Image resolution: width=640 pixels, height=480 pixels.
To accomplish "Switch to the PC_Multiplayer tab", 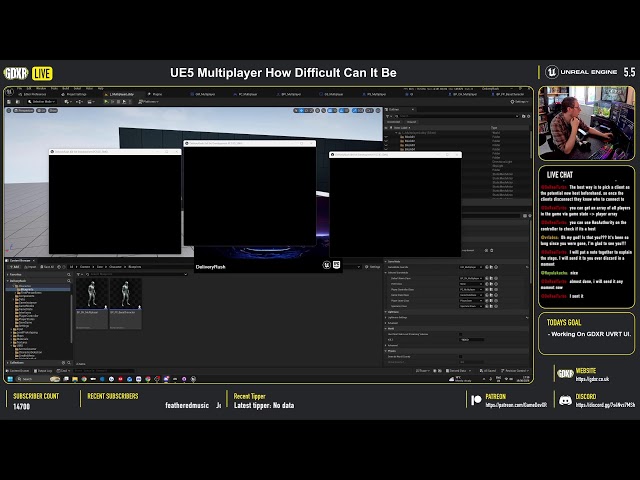I will [248, 94].
